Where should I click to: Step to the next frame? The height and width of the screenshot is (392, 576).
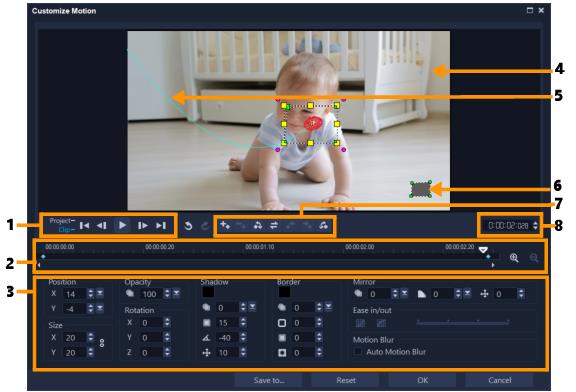click(143, 225)
